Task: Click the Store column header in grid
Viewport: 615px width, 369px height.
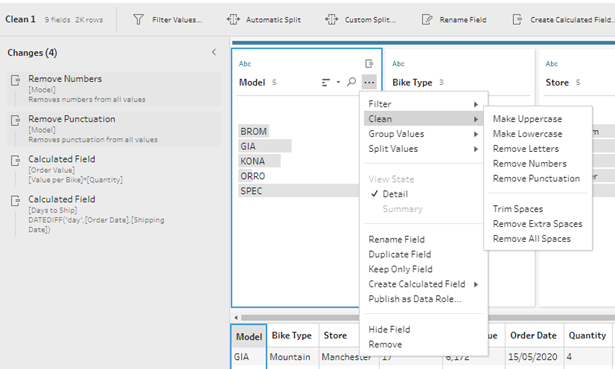Action: pos(335,336)
